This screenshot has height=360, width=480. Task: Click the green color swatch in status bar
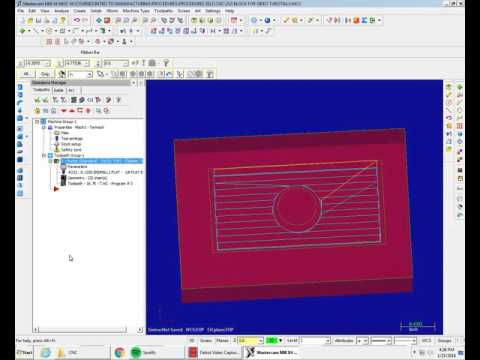coord(272,340)
